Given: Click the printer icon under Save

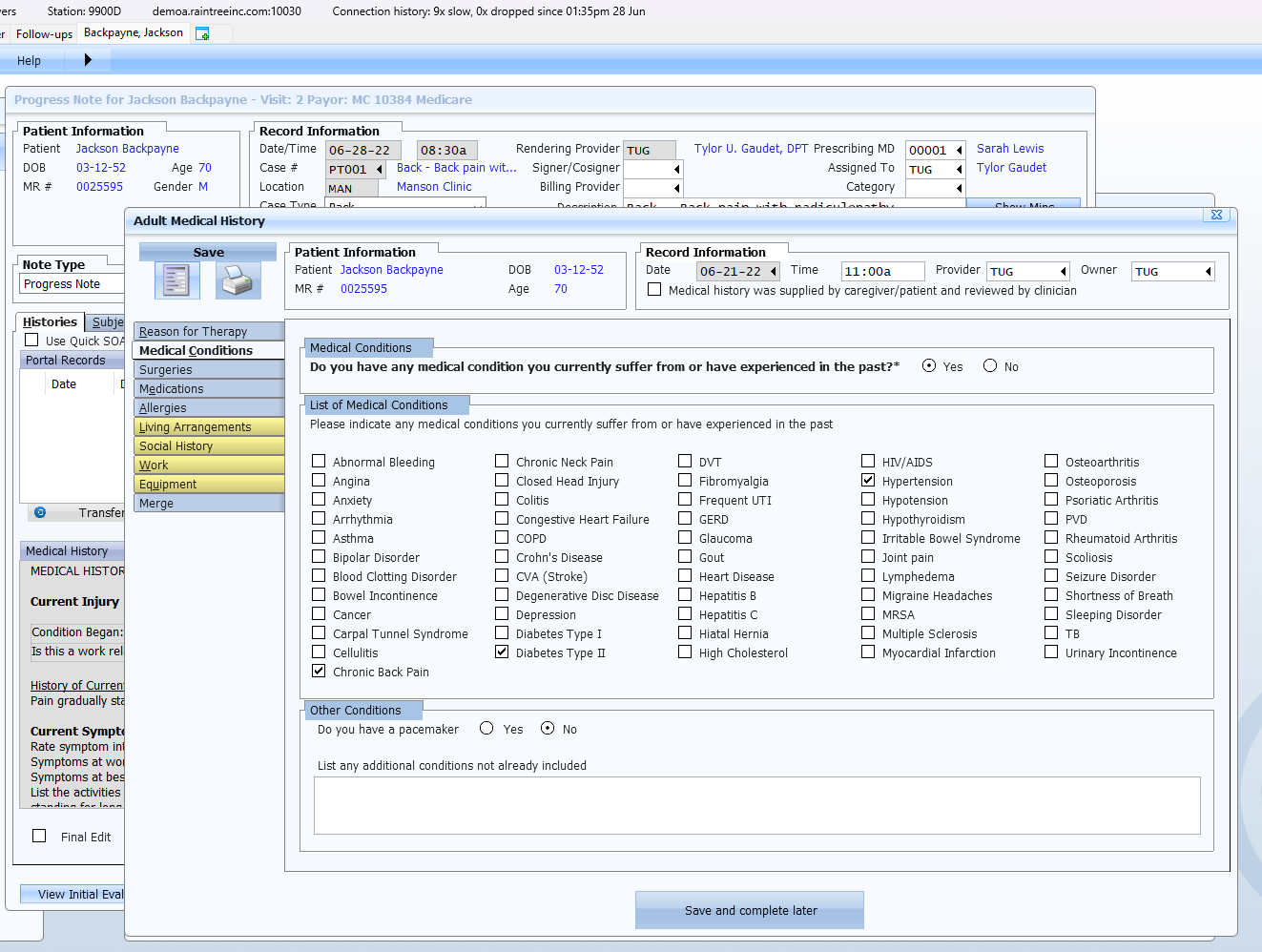Looking at the screenshot, I should [237, 280].
